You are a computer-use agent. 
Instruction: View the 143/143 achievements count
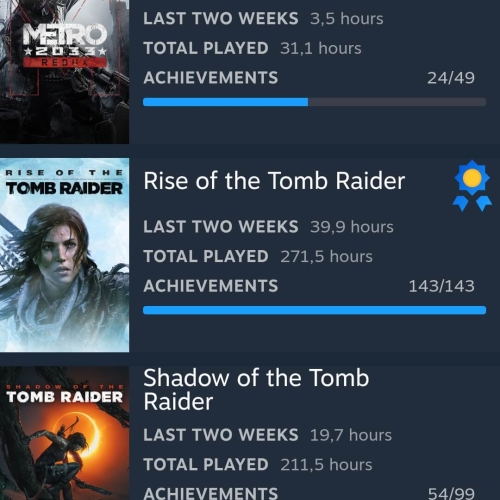pyautogui.click(x=441, y=286)
